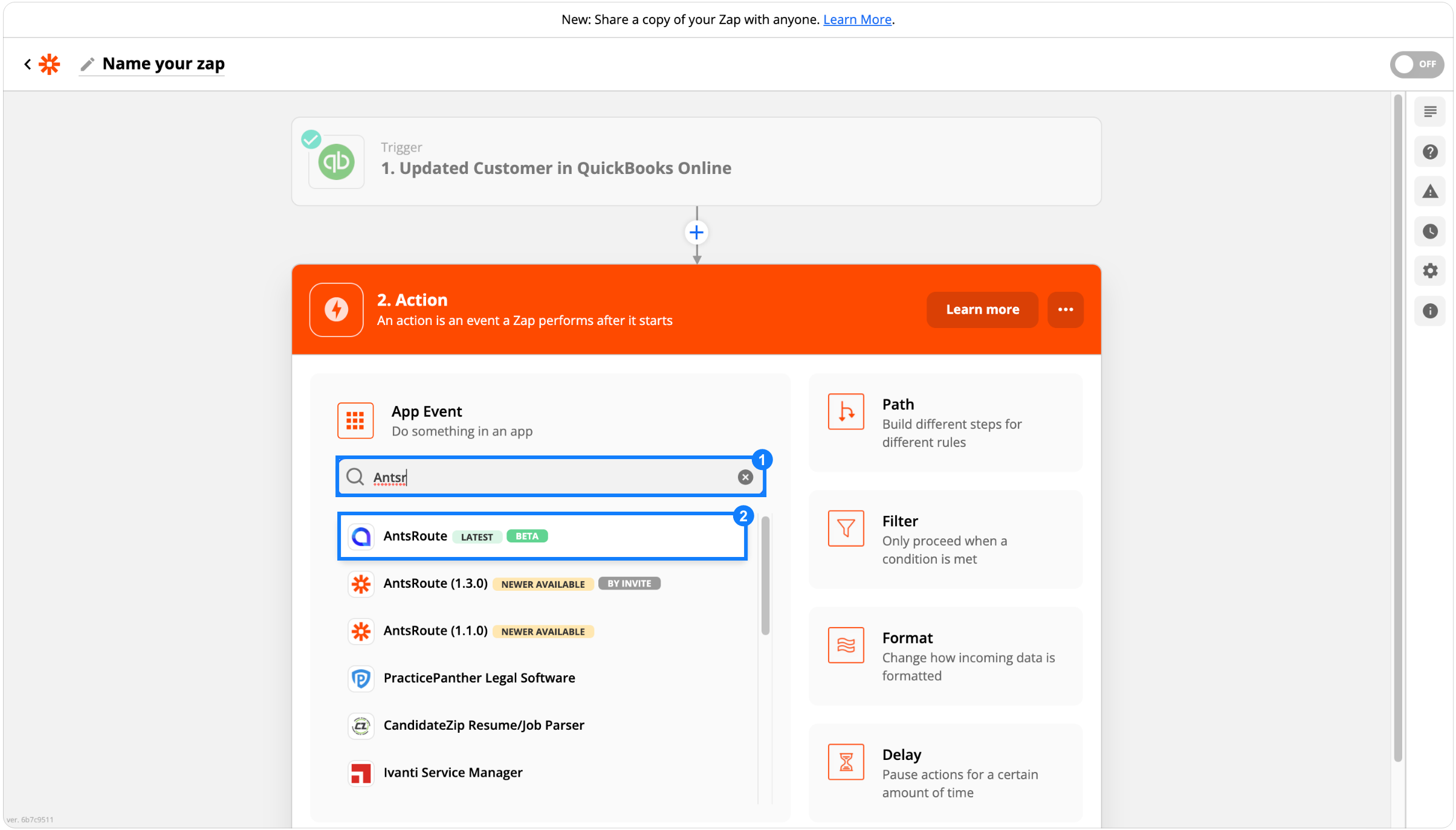Image resolution: width=1456 pixels, height=830 pixels.
Task: Open the QuickBooks Online trigger icon
Action: [337, 162]
